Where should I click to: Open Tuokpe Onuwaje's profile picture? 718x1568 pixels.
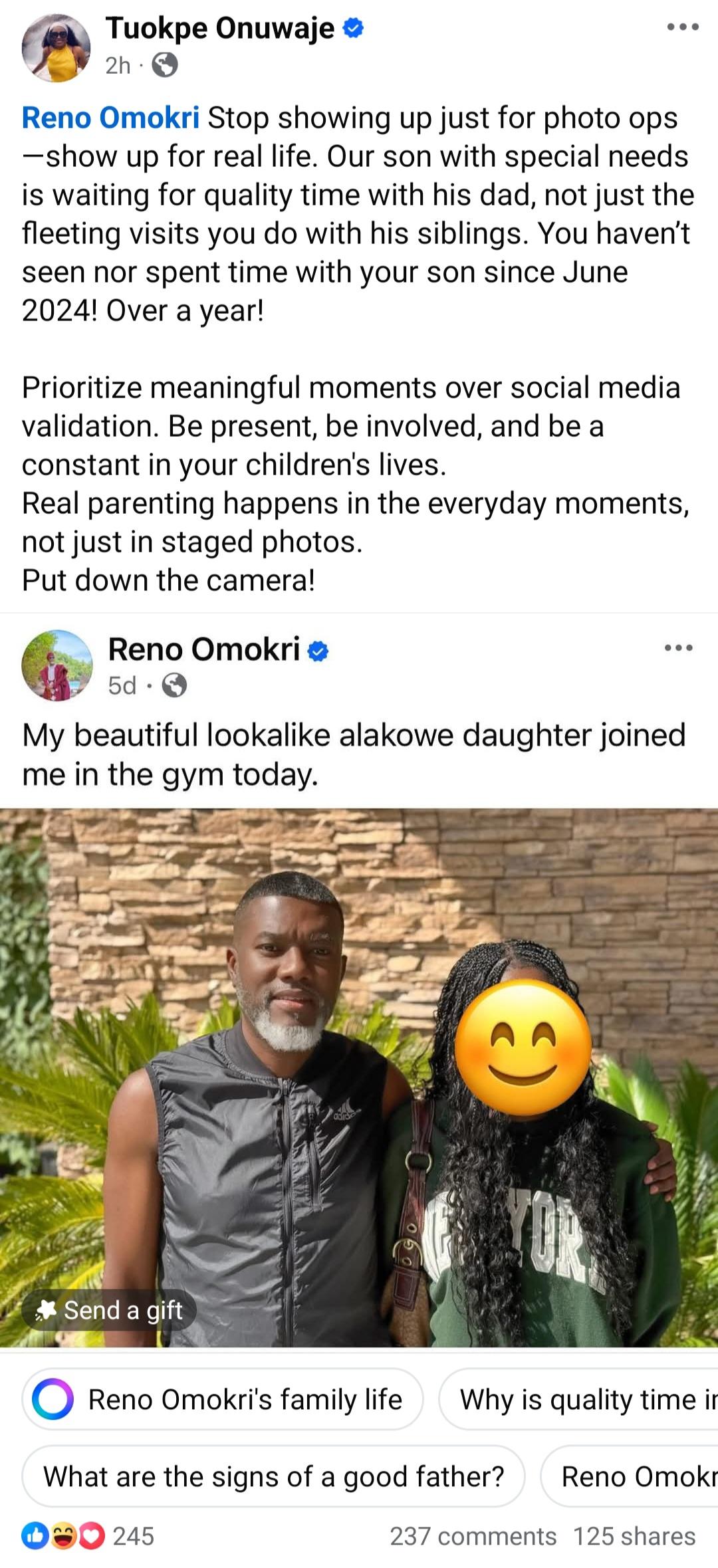point(56,48)
